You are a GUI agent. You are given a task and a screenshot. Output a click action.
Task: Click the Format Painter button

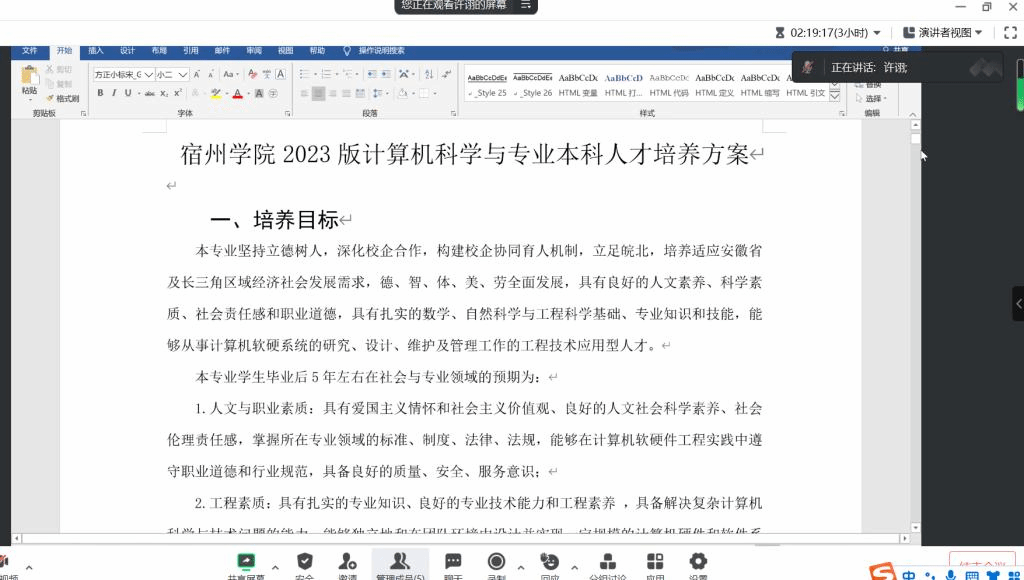tap(63, 98)
